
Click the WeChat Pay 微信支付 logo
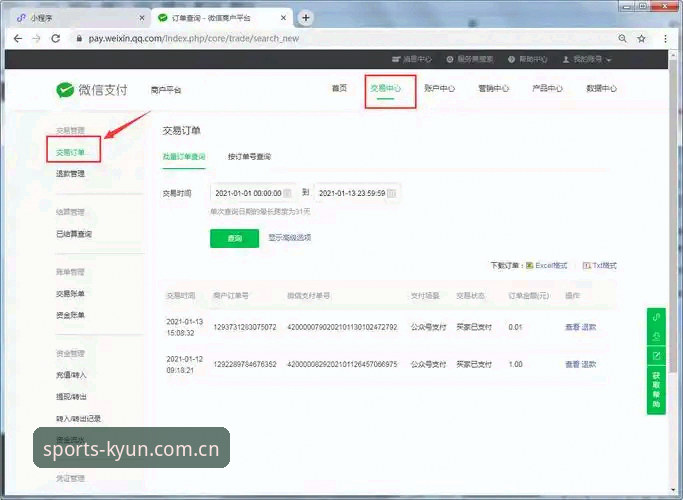pyautogui.click(x=92, y=90)
